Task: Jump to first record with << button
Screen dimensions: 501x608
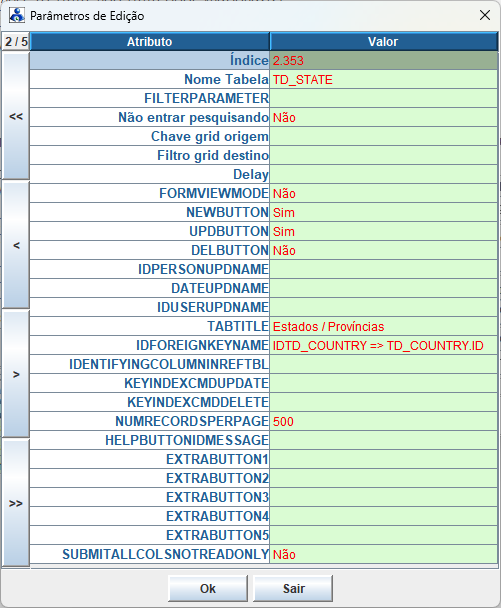Action: (16, 116)
